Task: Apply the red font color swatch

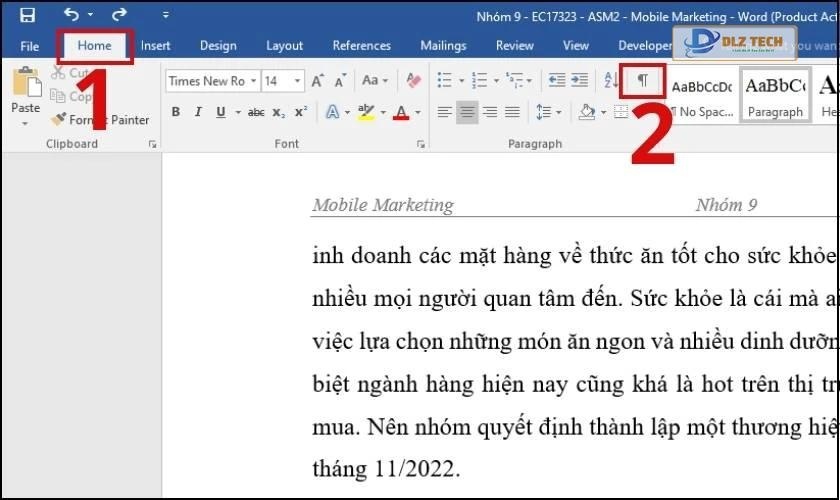Action: tap(401, 112)
